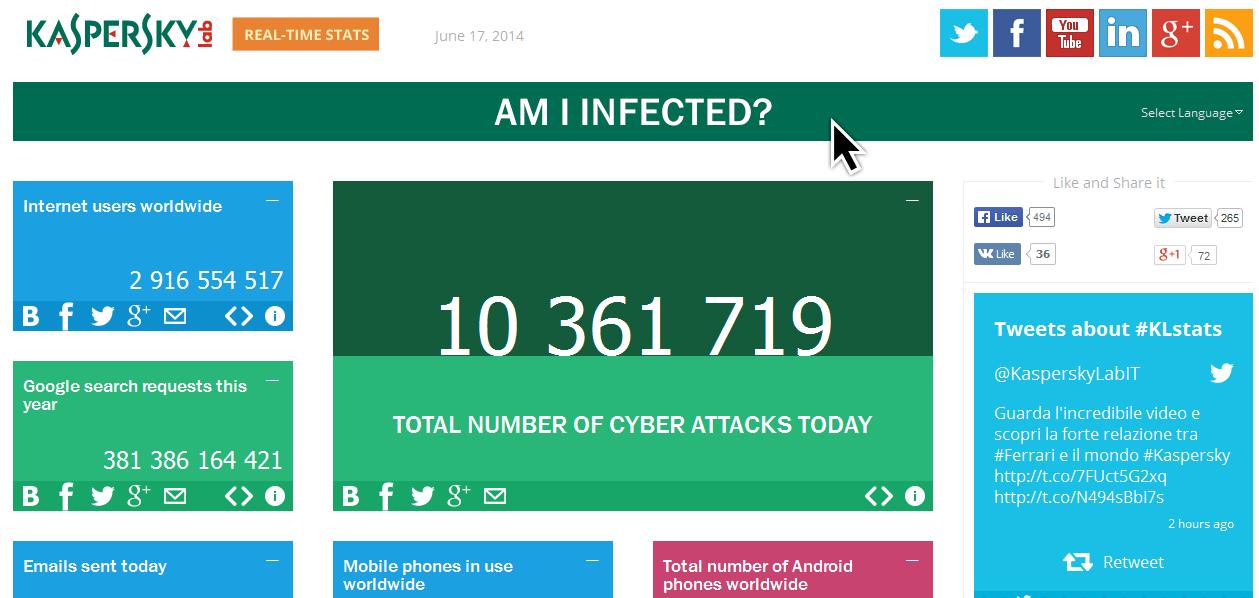Open the LinkedIn header icon
1259x598 pixels.
(1122, 33)
